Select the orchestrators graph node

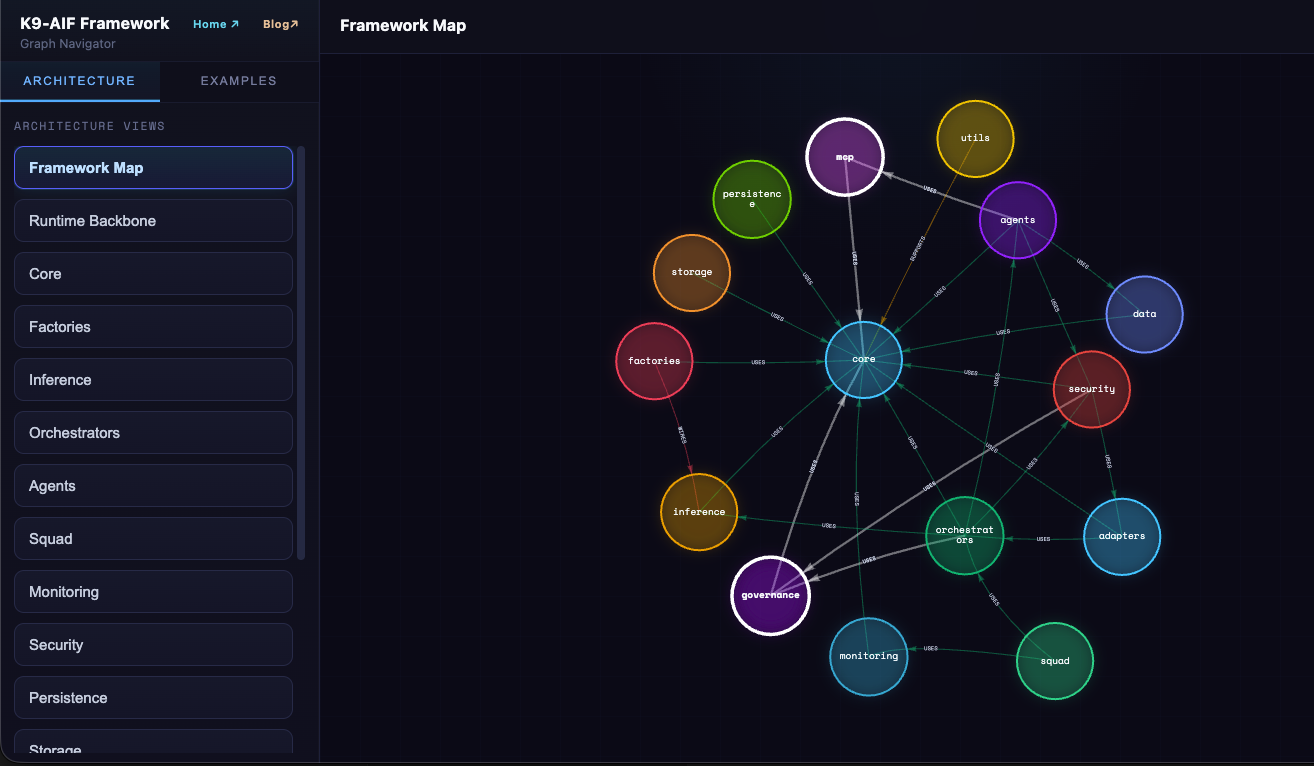[965, 535]
